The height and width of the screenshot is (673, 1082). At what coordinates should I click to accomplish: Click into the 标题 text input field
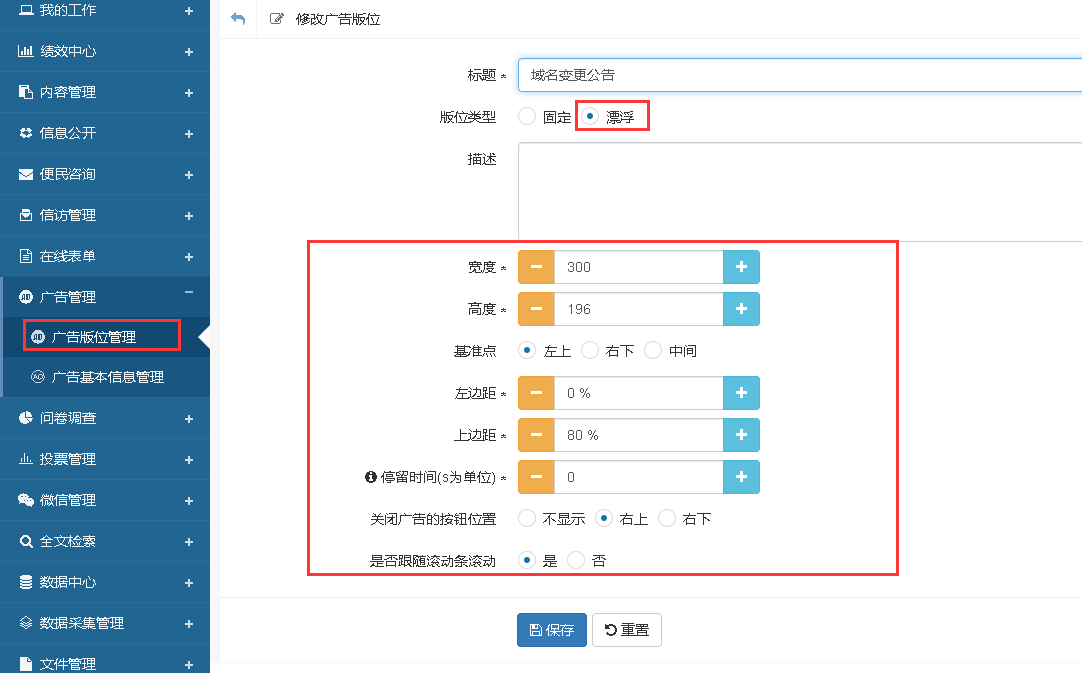[800, 75]
